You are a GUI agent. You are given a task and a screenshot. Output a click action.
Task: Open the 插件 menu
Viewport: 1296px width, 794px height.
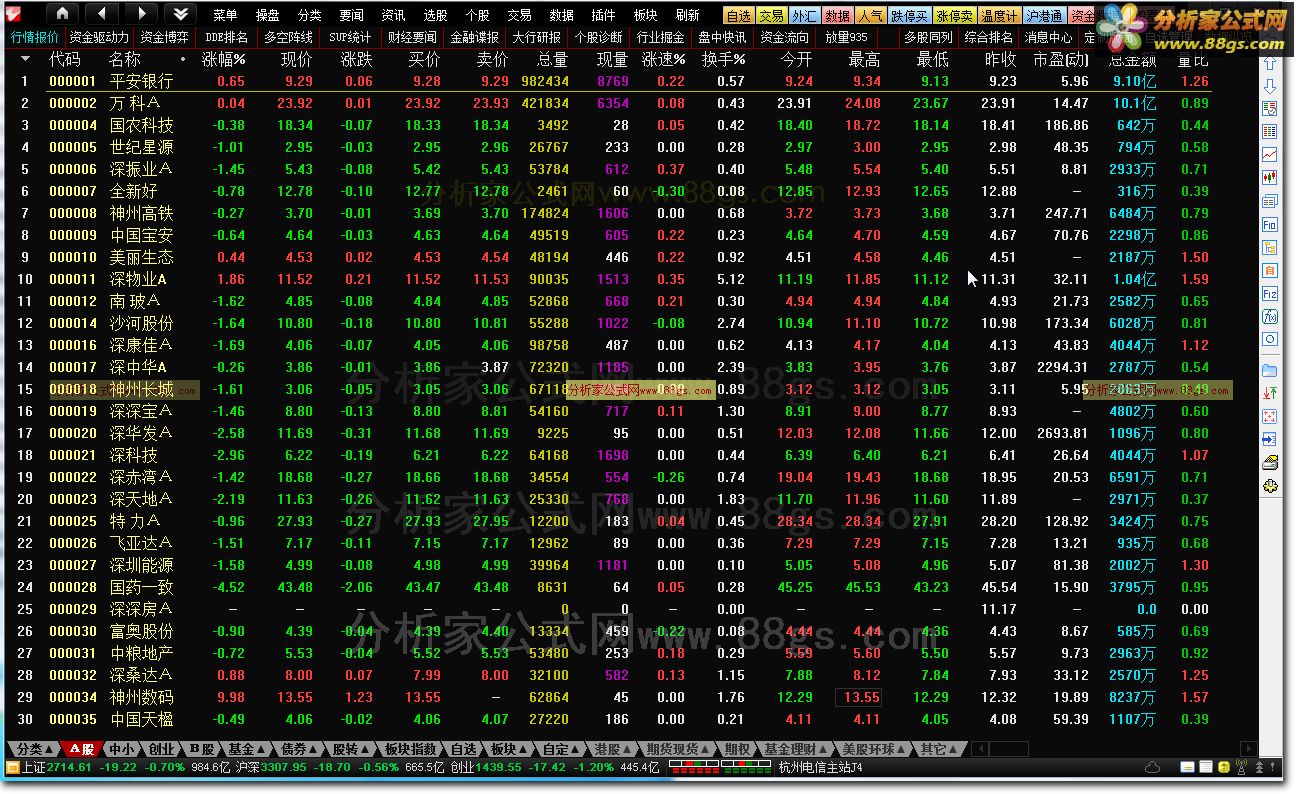click(603, 15)
